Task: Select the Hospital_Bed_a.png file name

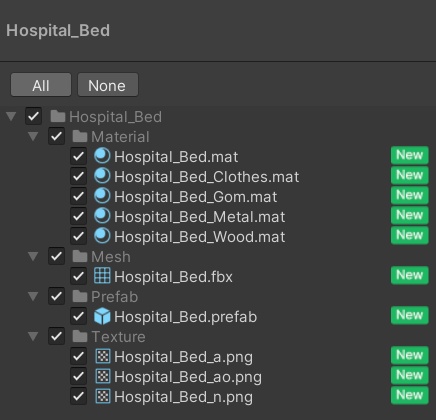Action: click(183, 357)
